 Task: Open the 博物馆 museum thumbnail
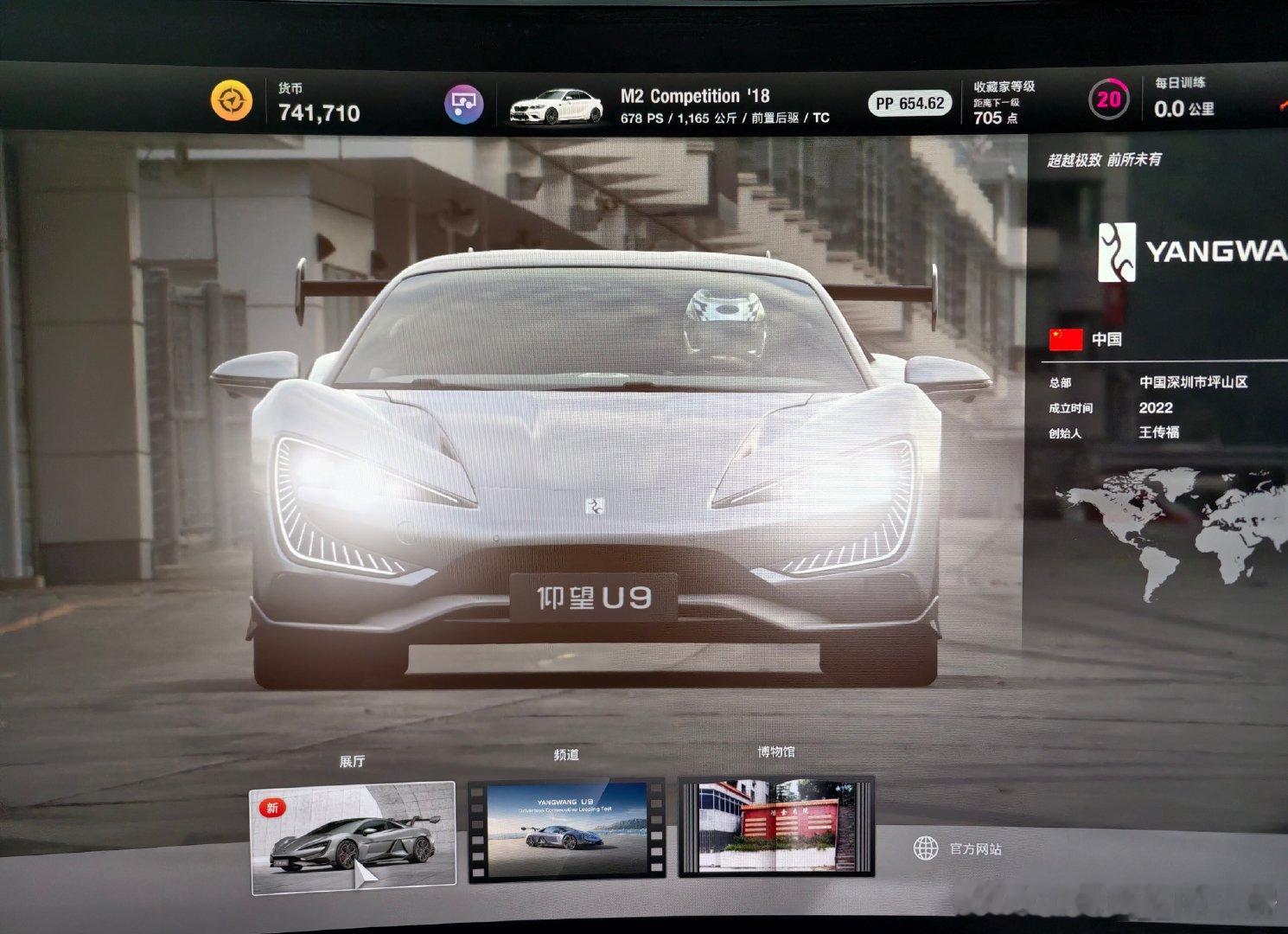(x=775, y=826)
